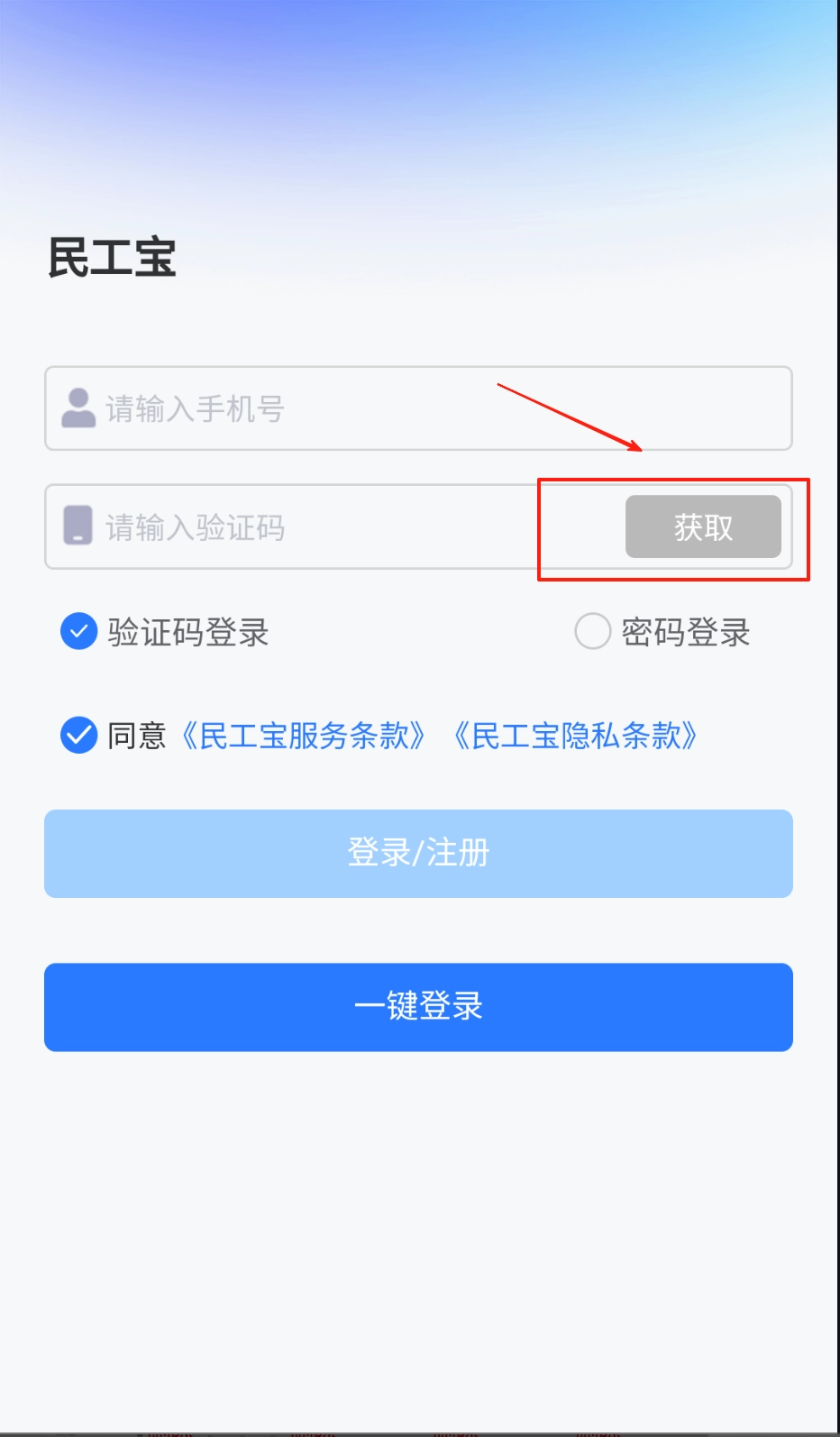Click the blue gradient header banner
The height and width of the screenshot is (1437, 840).
tap(418, 99)
